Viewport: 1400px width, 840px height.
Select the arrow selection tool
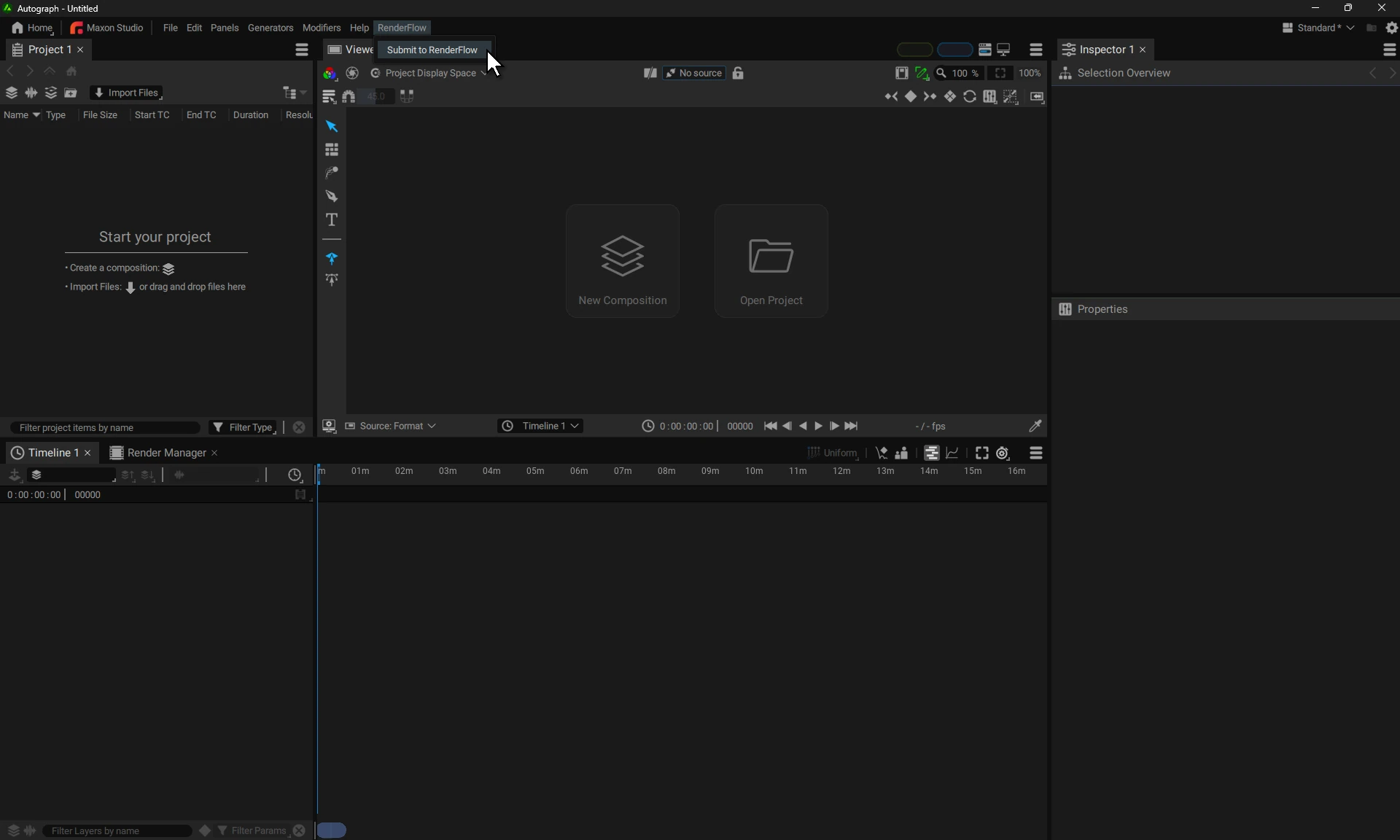click(332, 127)
